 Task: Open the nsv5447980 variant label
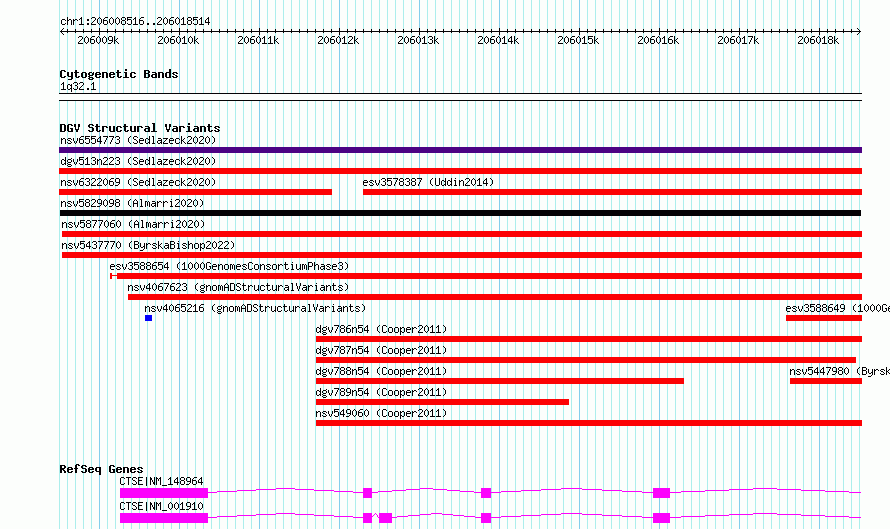pyautogui.click(x=839, y=371)
